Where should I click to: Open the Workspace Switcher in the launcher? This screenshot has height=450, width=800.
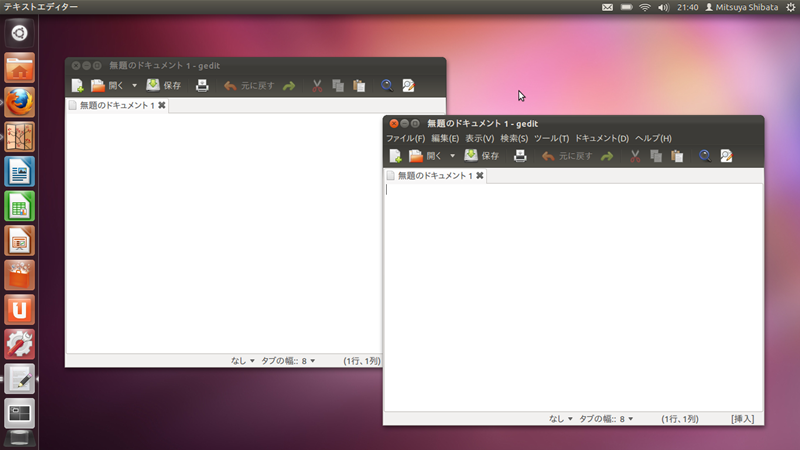[19, 413]
